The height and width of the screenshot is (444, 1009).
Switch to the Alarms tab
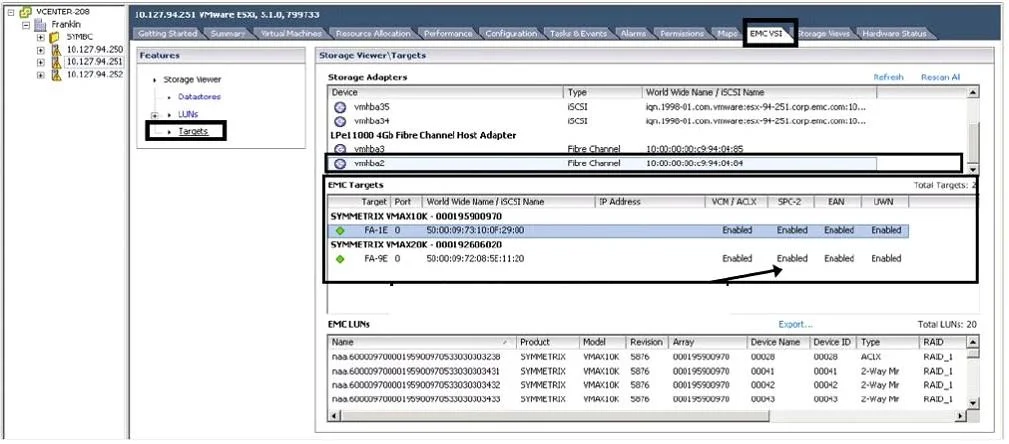tap(633, 33)
